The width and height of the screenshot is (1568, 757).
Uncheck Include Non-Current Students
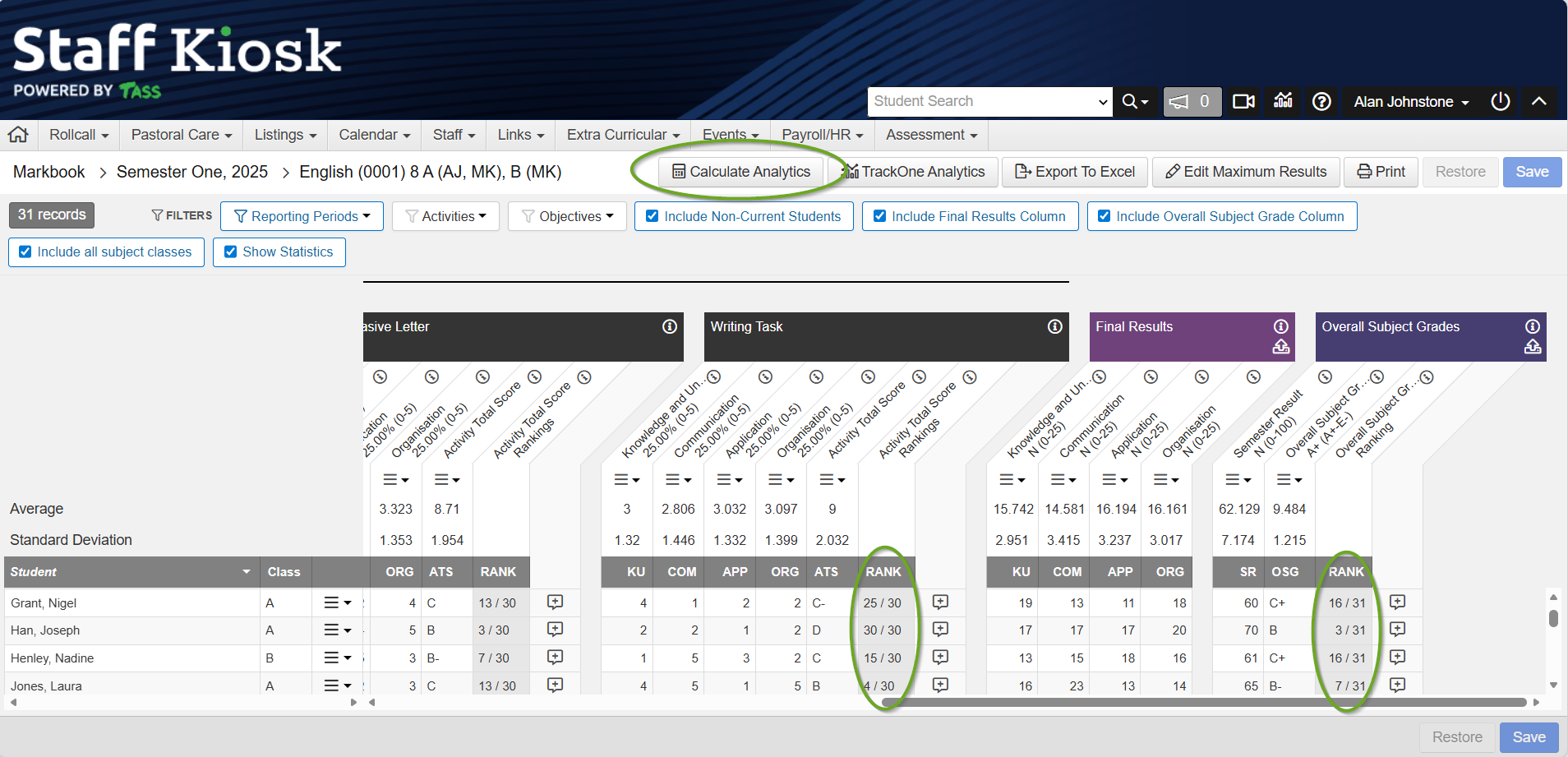click(653, 216)
